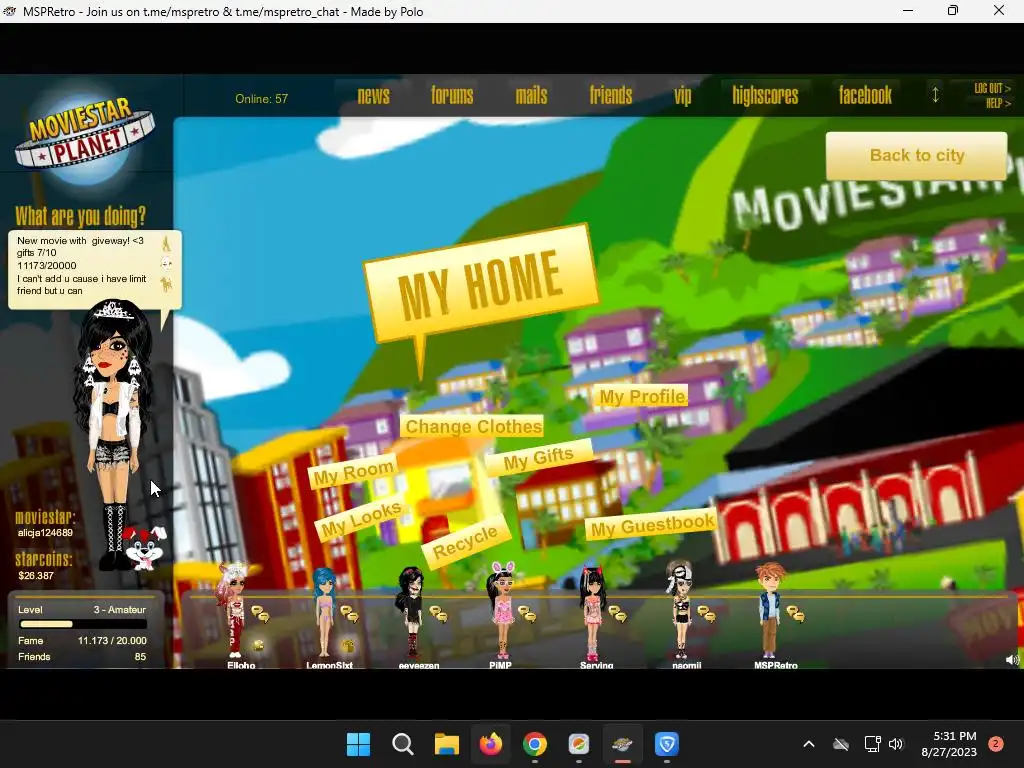Select friend avatar MSPRetro
Image resolution: width=1024 pixels, height=768 pixels.
tap(770, 612)
